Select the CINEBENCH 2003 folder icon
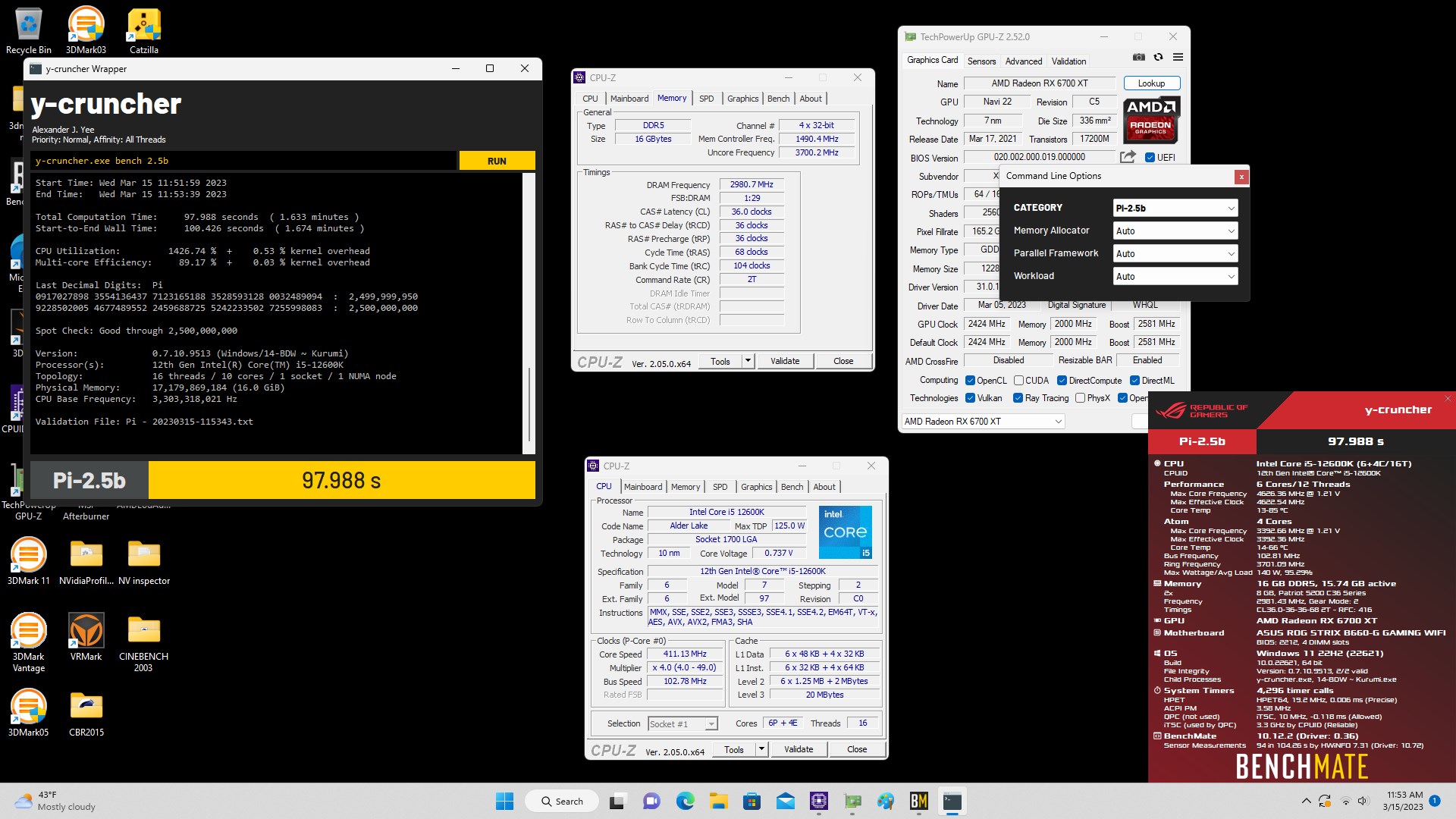Image resolution: width=1456 pixels, height=819 pixels. pos(143,642)
